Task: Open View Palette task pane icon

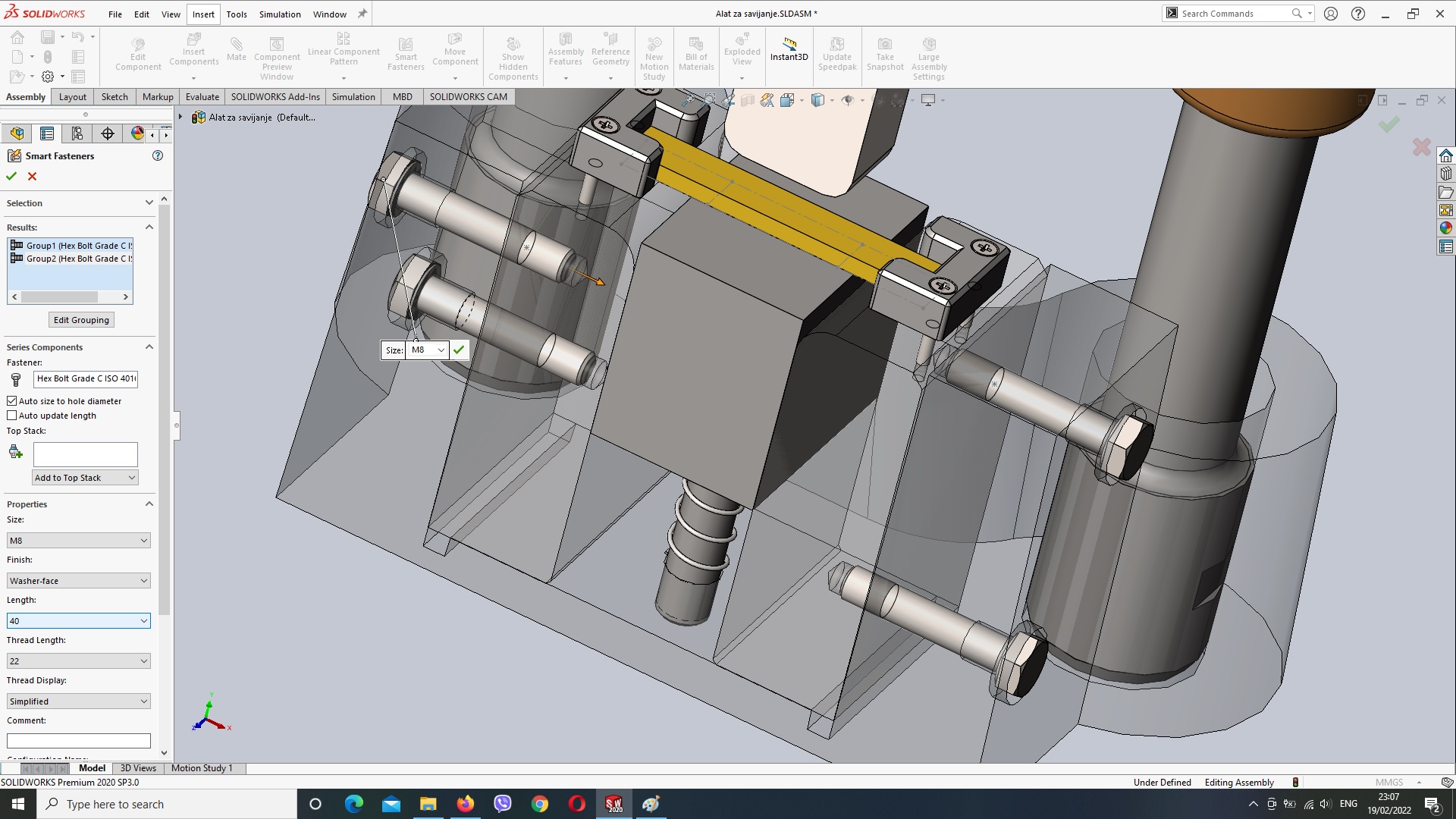Action: pyautogui.click(x=1446, y=210)
